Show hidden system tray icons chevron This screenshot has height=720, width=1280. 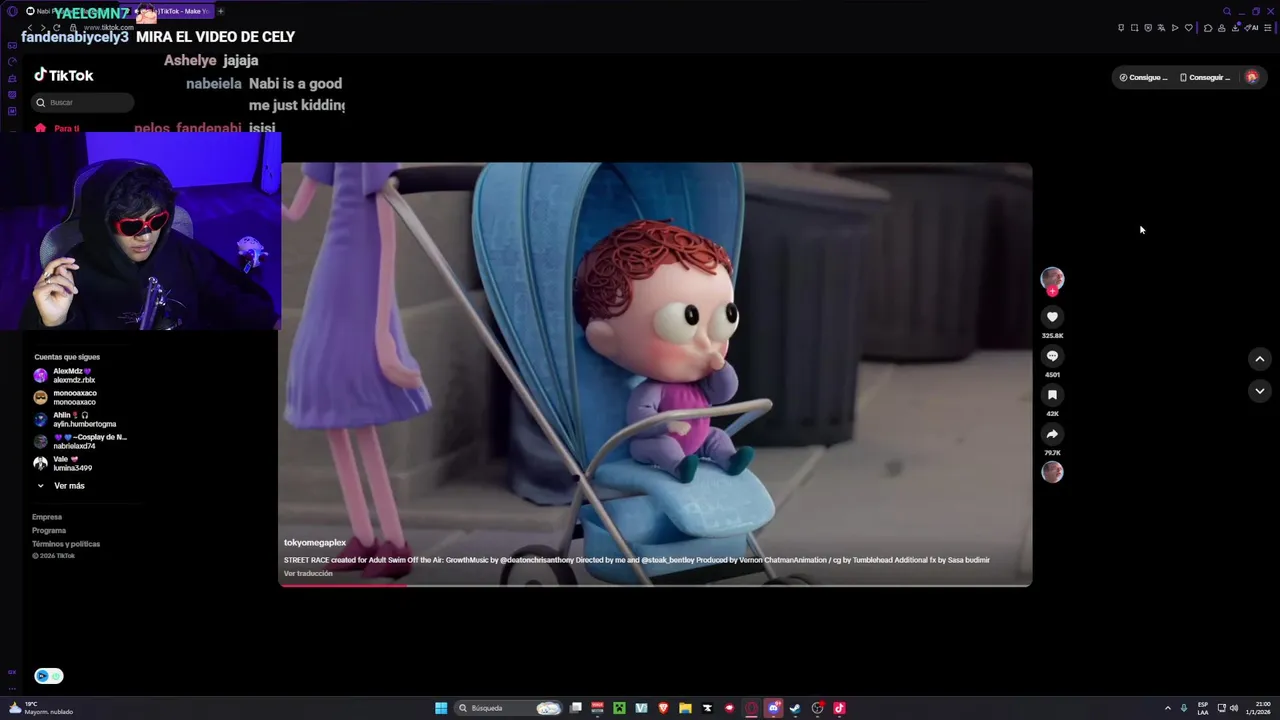(x=1168, y=708)
